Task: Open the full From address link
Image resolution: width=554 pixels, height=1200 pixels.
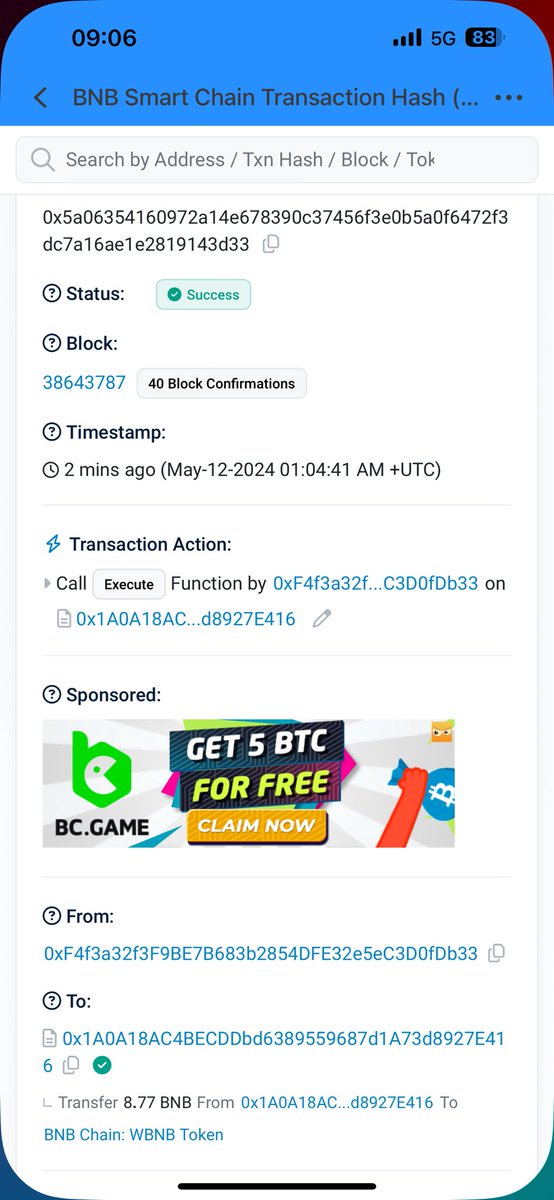Action: click(261, 954)
